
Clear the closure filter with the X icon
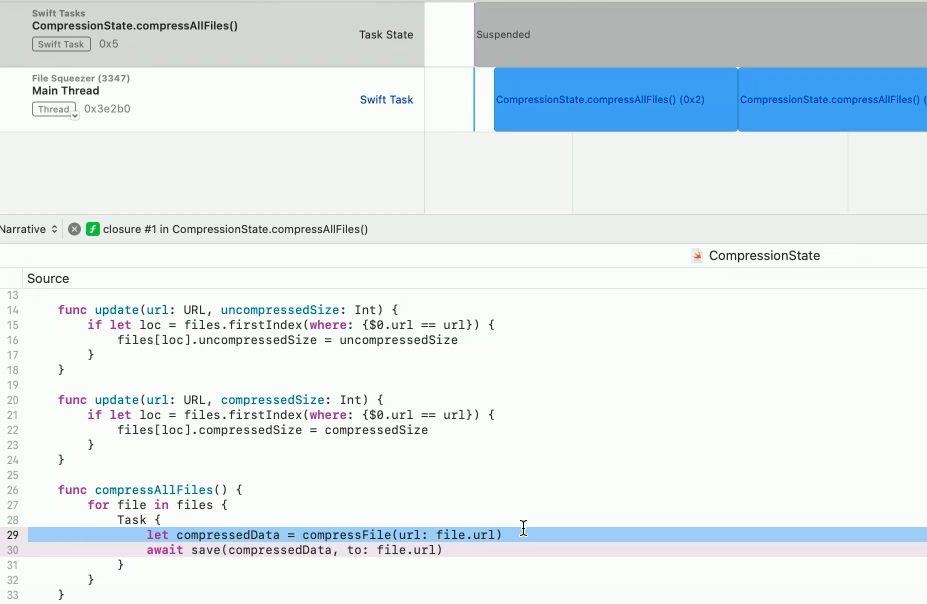[74, 229]
